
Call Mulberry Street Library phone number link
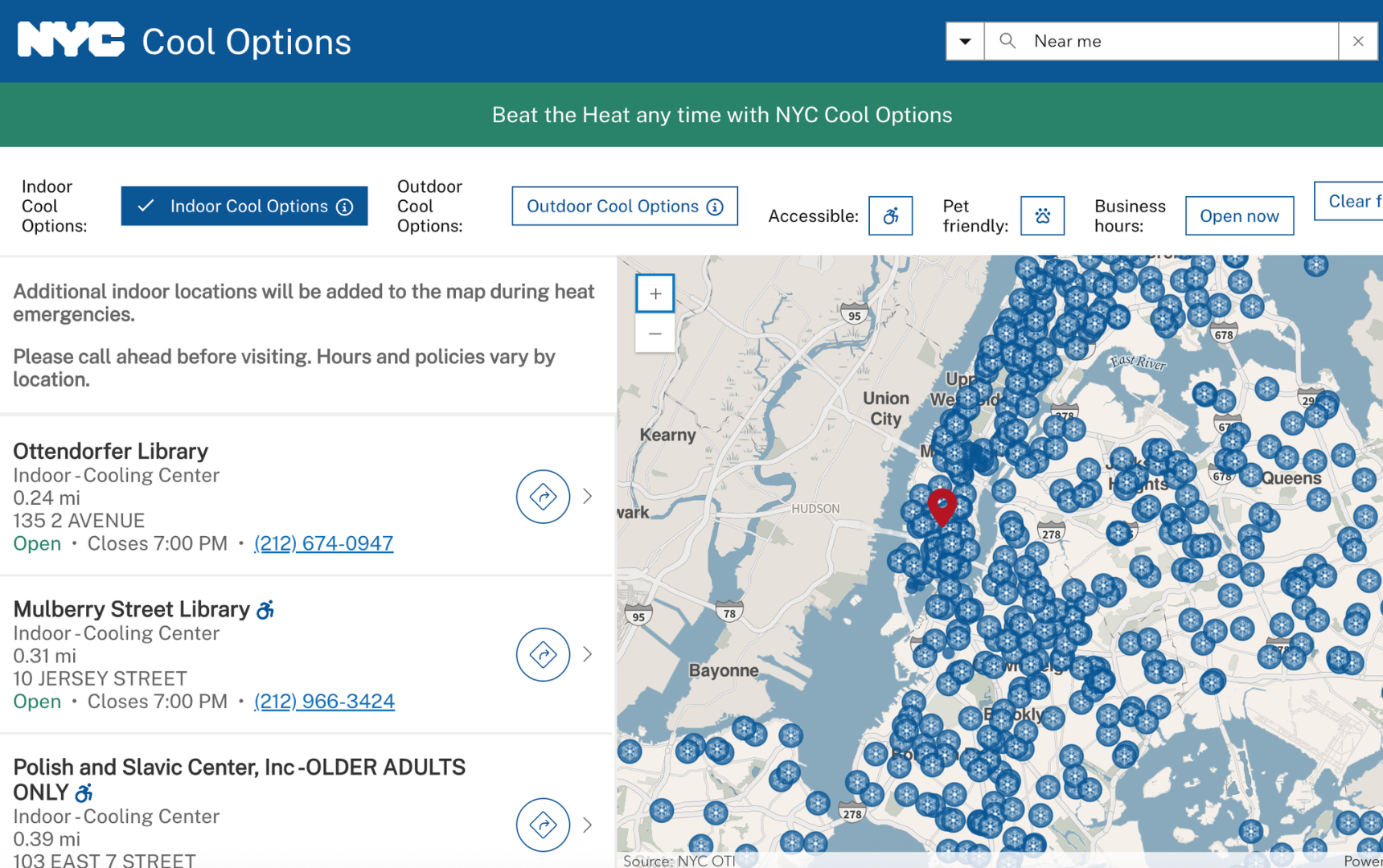tap(324, 701)
